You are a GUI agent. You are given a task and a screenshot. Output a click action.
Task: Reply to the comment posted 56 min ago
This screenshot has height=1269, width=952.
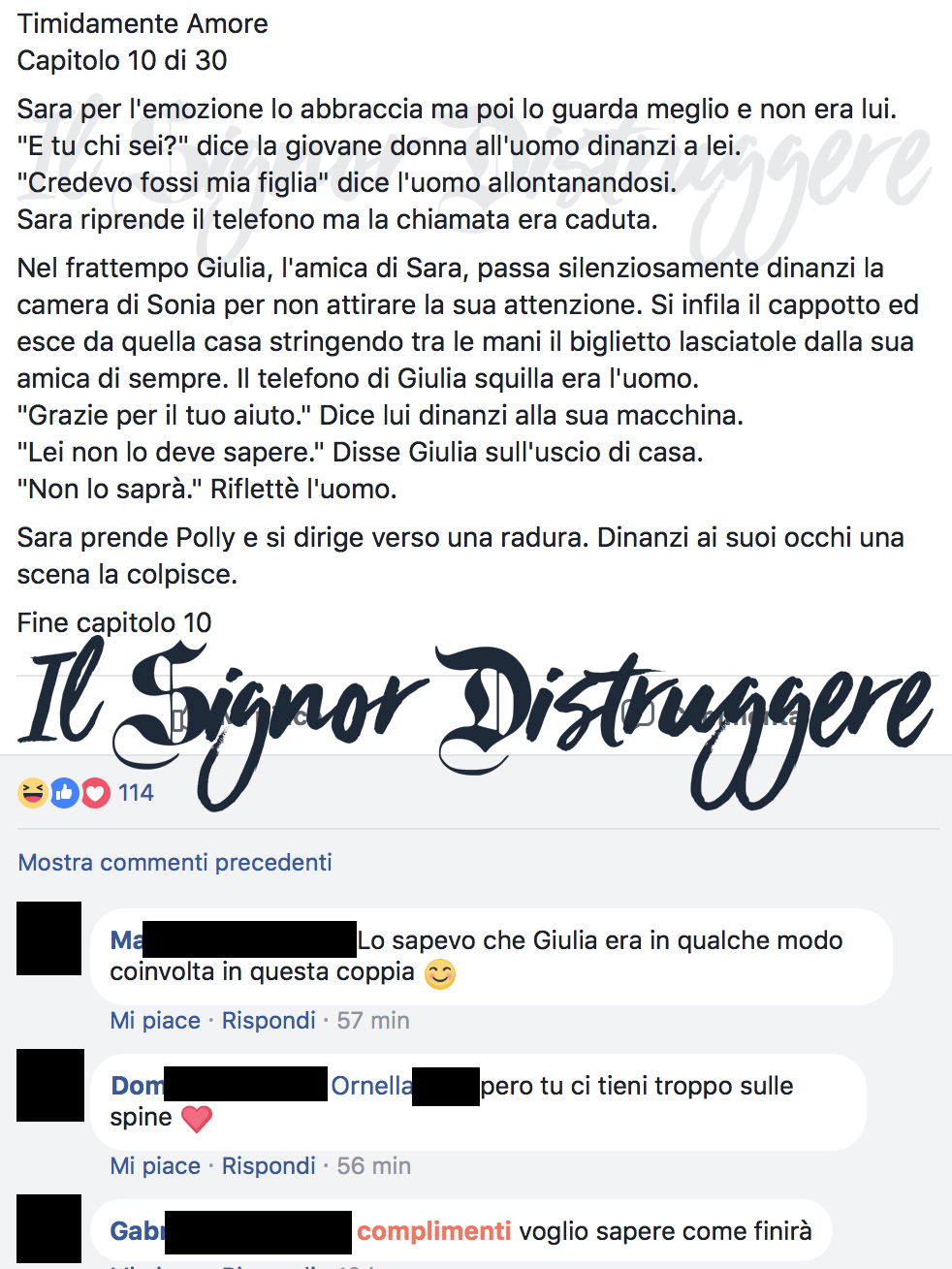[x=269, y=1165]
